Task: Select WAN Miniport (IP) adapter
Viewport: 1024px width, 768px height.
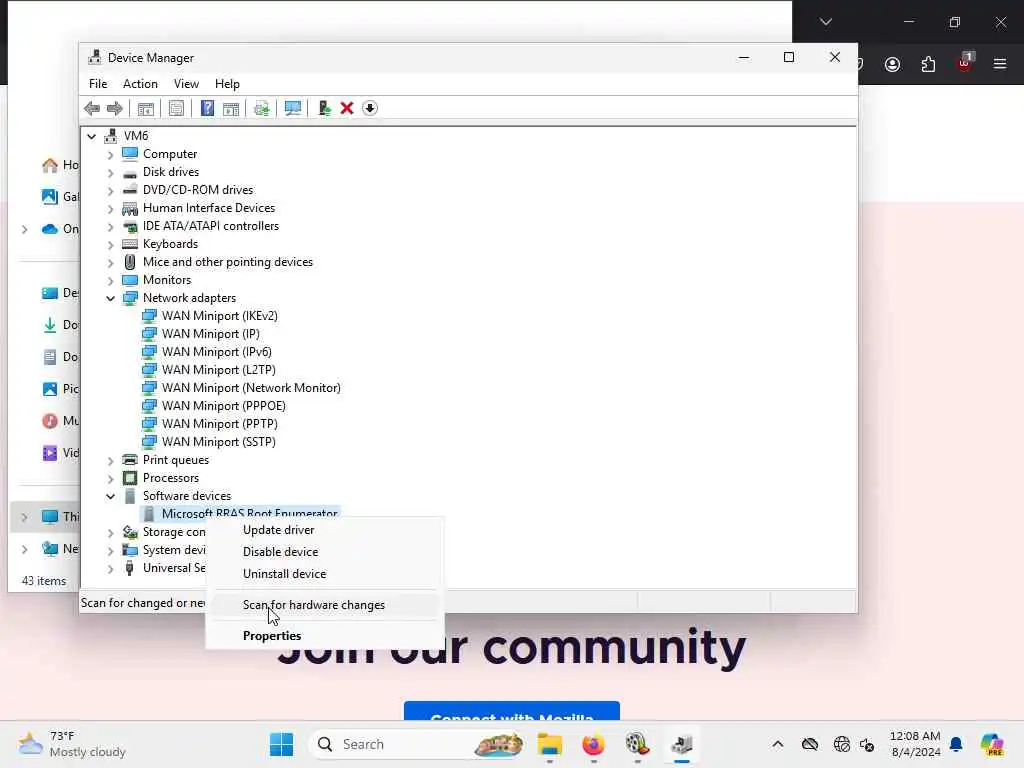Action: 210,334
